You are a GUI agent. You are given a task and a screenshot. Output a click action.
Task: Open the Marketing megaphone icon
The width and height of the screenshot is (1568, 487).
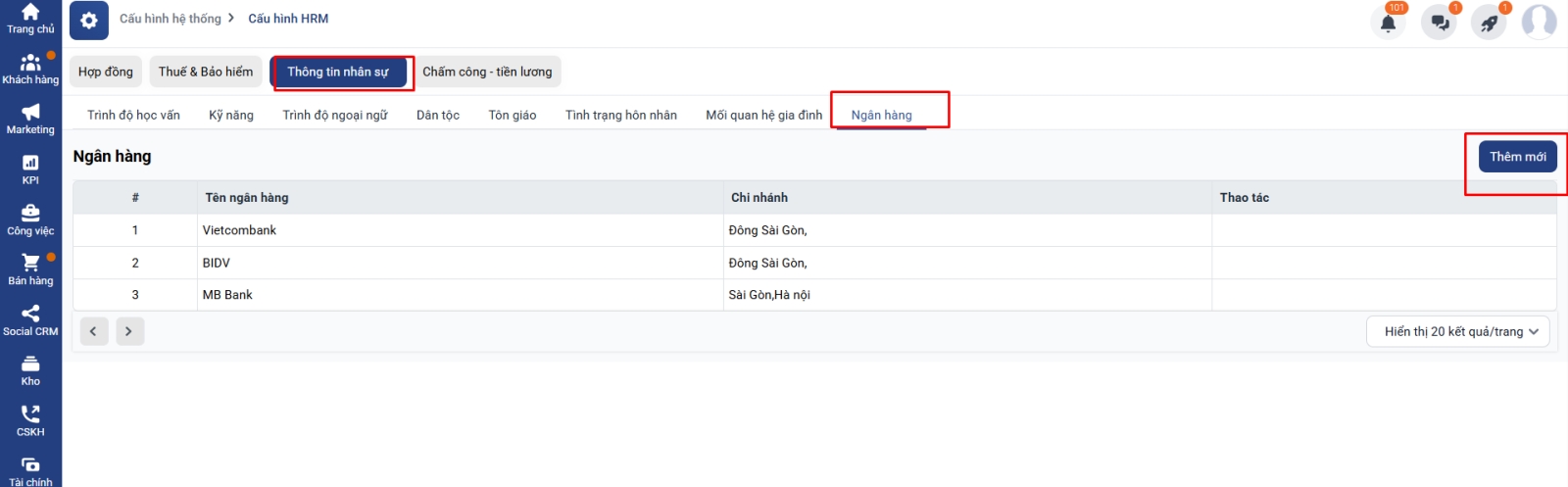30,114
